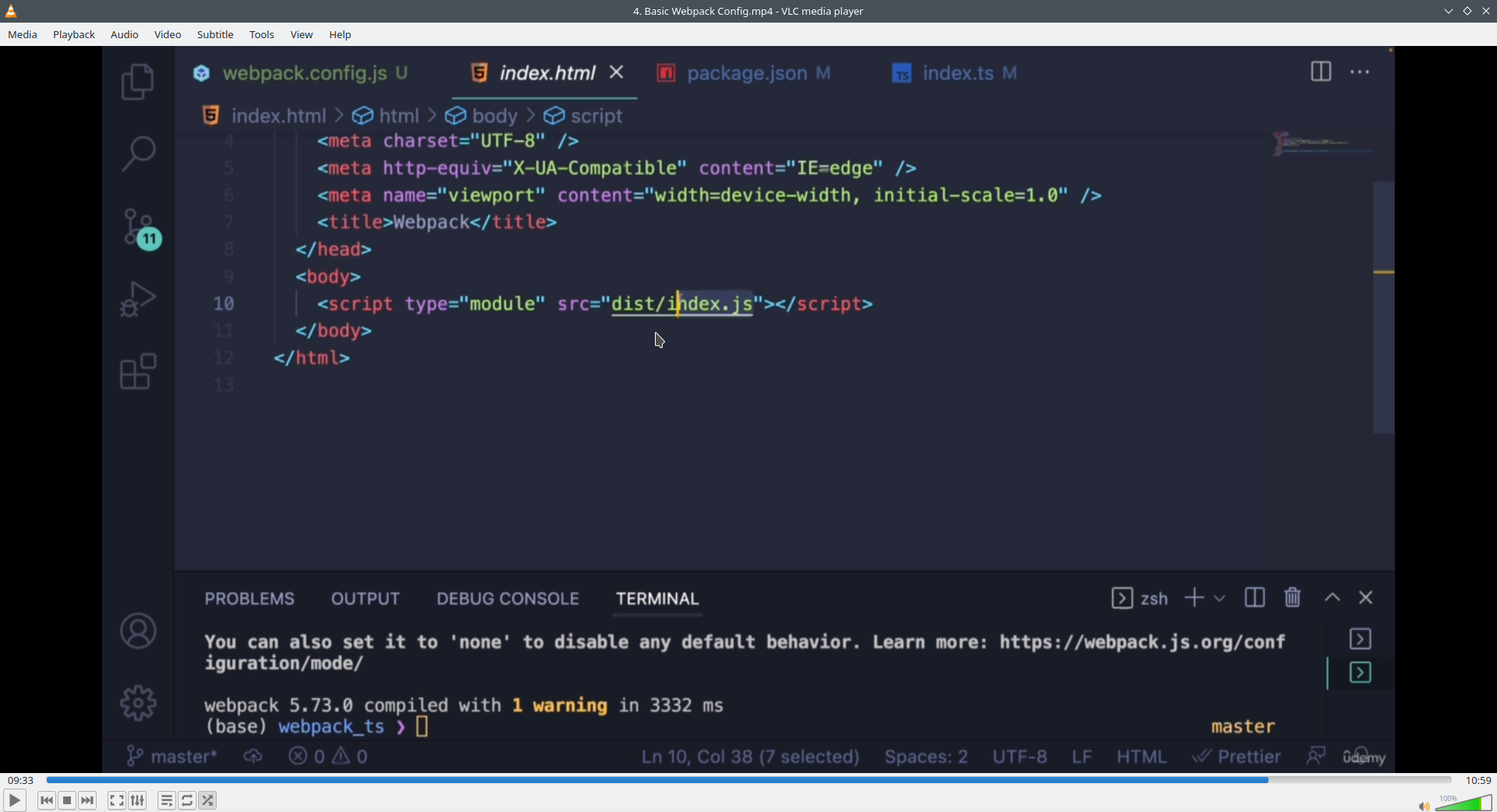The image size is (1497, 812).
Task: Click the VLC seek bar progress
Action: pyautogui.click(x=748, y=780)
